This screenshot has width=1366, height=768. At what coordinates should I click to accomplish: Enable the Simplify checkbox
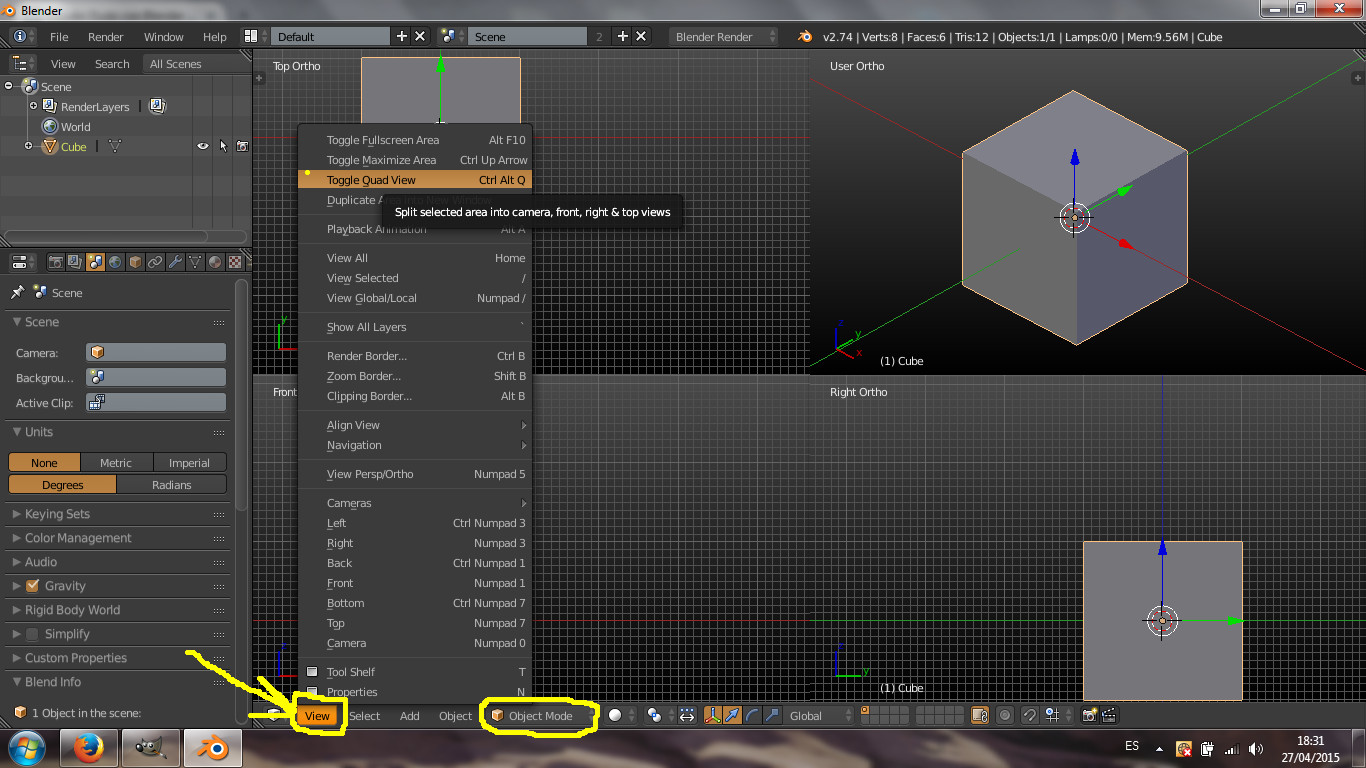(32, 634)
